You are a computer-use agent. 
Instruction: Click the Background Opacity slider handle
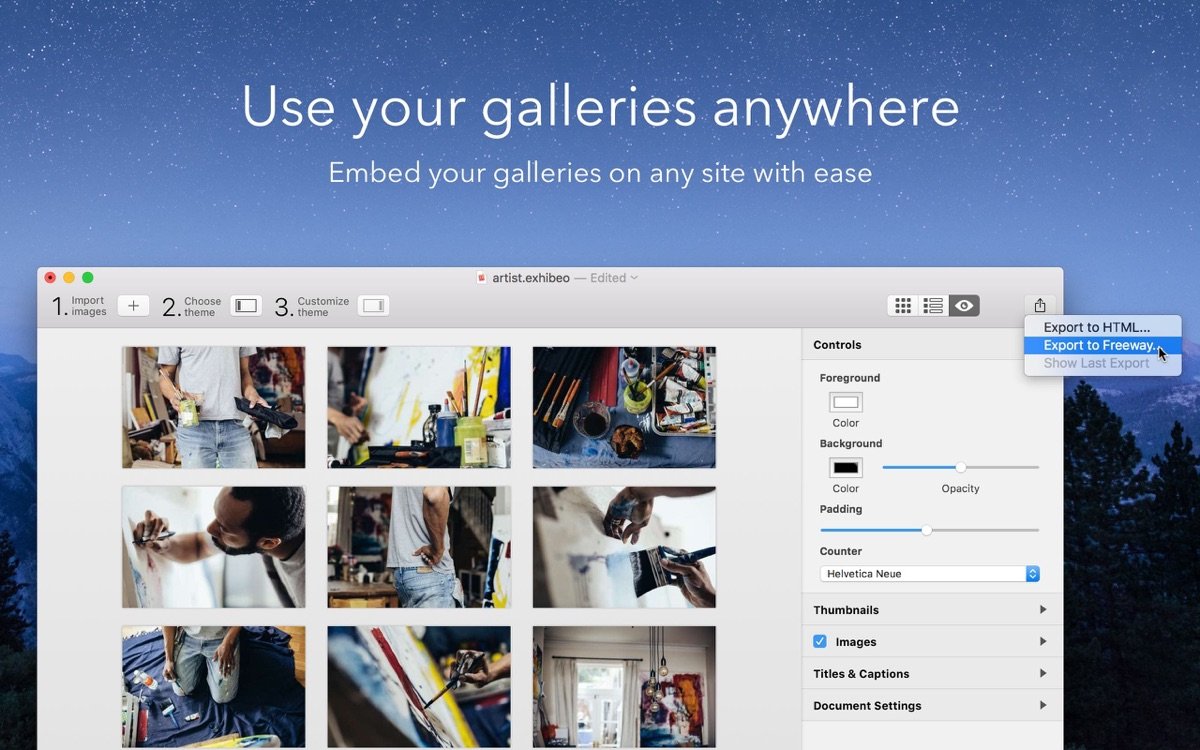click(x=961, y=467)
